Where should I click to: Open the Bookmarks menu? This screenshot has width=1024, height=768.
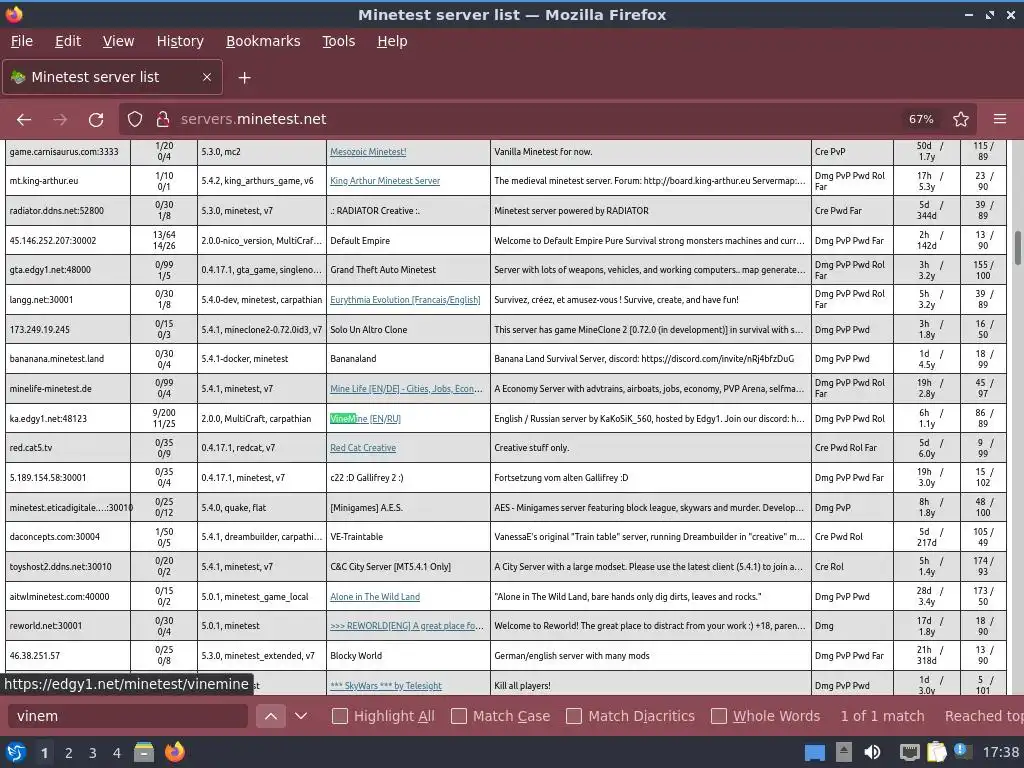coord(263,41)
